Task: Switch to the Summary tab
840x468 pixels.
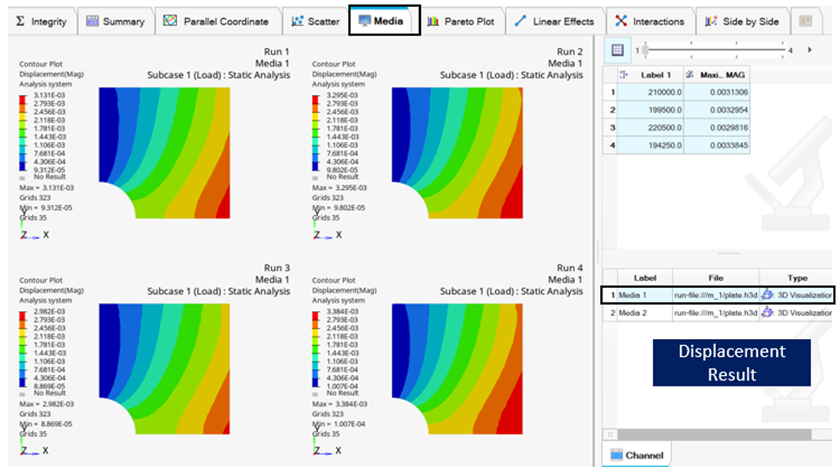Action: 115,21
